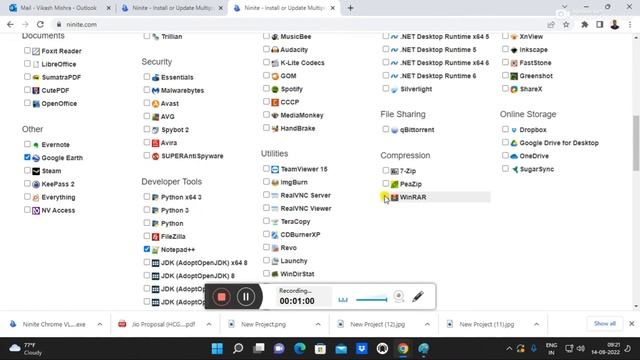Open the Chrome extensions puzzle icon
Image resolution: width=640 pixels, height=360 pixels.
(x=584, y=24)
